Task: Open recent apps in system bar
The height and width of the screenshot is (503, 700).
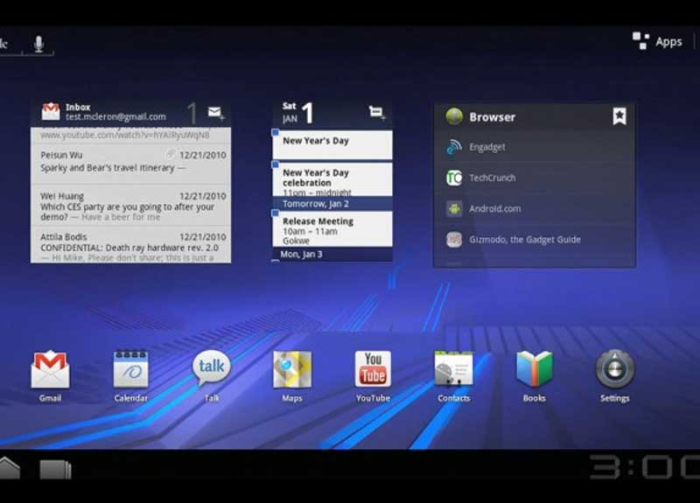Action: coord(55,470)
